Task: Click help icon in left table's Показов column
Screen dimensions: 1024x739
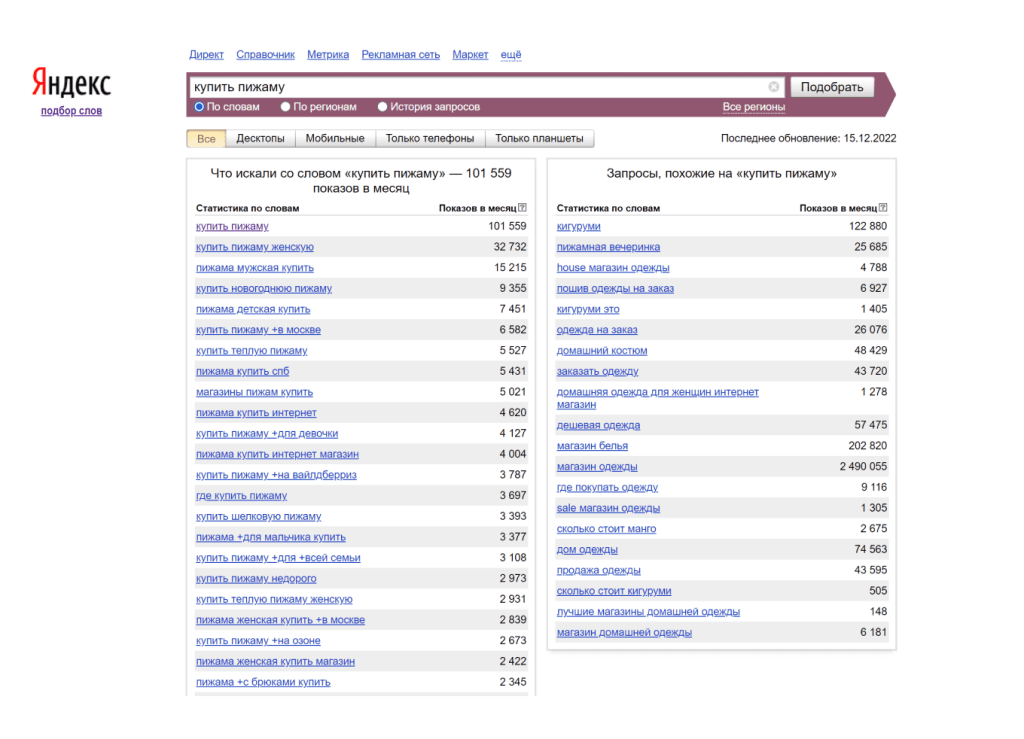Action: (x=522, y=208)
